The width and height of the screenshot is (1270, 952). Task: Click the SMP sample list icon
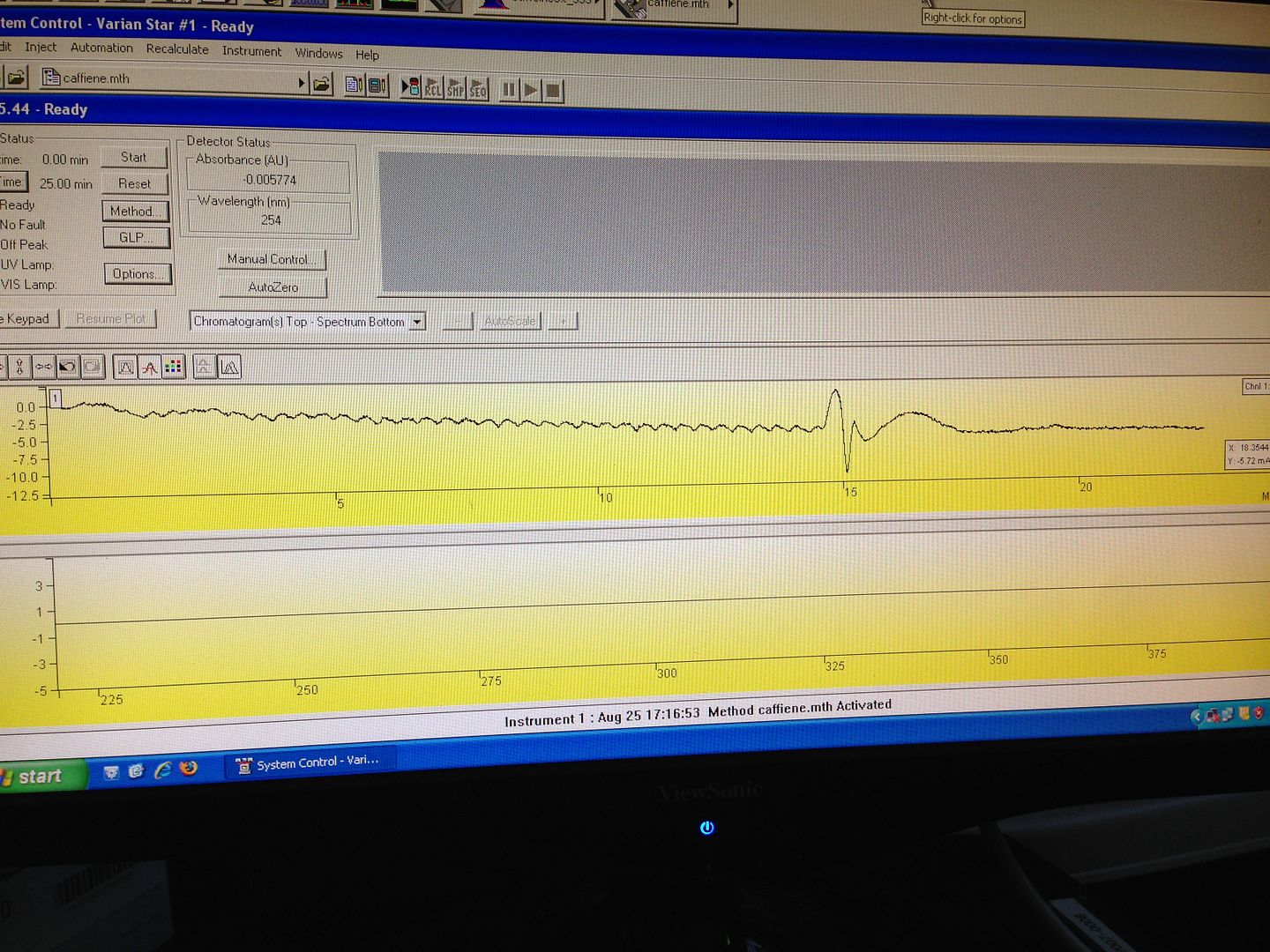point(455,89)
